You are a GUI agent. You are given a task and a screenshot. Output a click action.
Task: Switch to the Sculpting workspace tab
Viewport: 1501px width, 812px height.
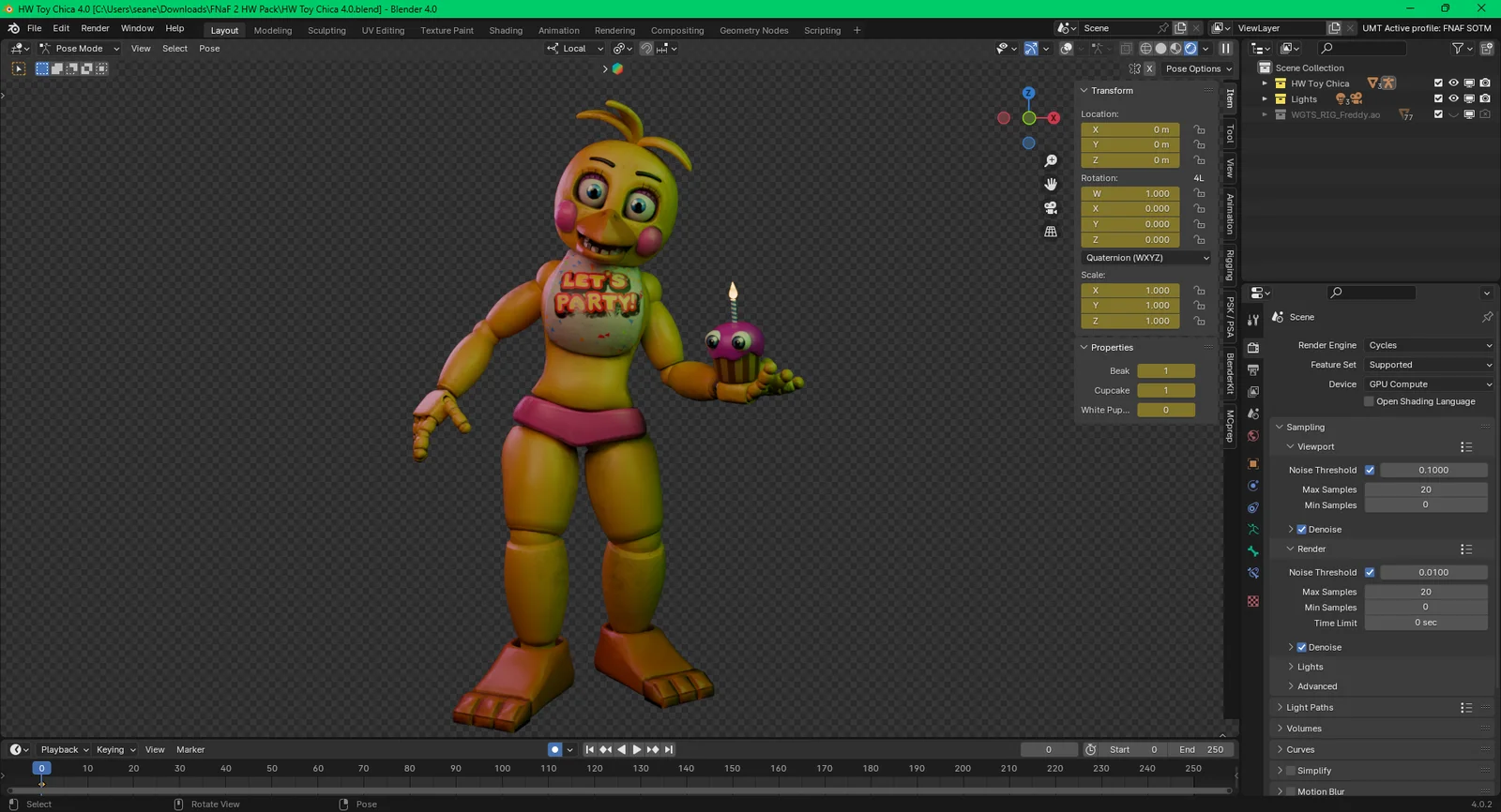click(326, 30)
